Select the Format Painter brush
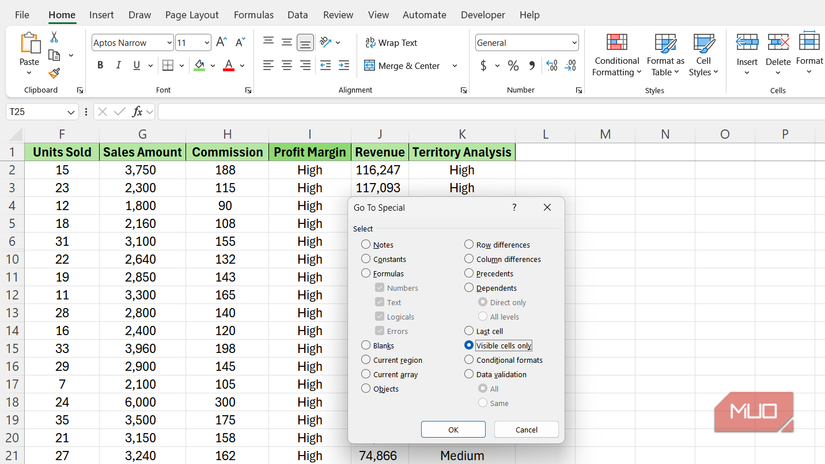The height and width of the screenshot is (464, 825). 54,73
